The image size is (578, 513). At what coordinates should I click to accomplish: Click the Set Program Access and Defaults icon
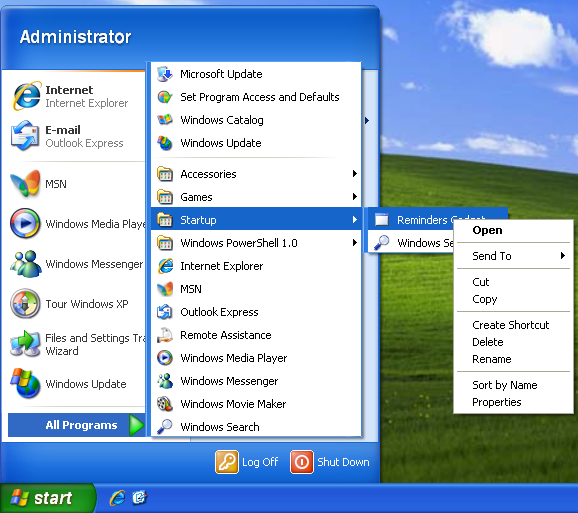point(165,97)
